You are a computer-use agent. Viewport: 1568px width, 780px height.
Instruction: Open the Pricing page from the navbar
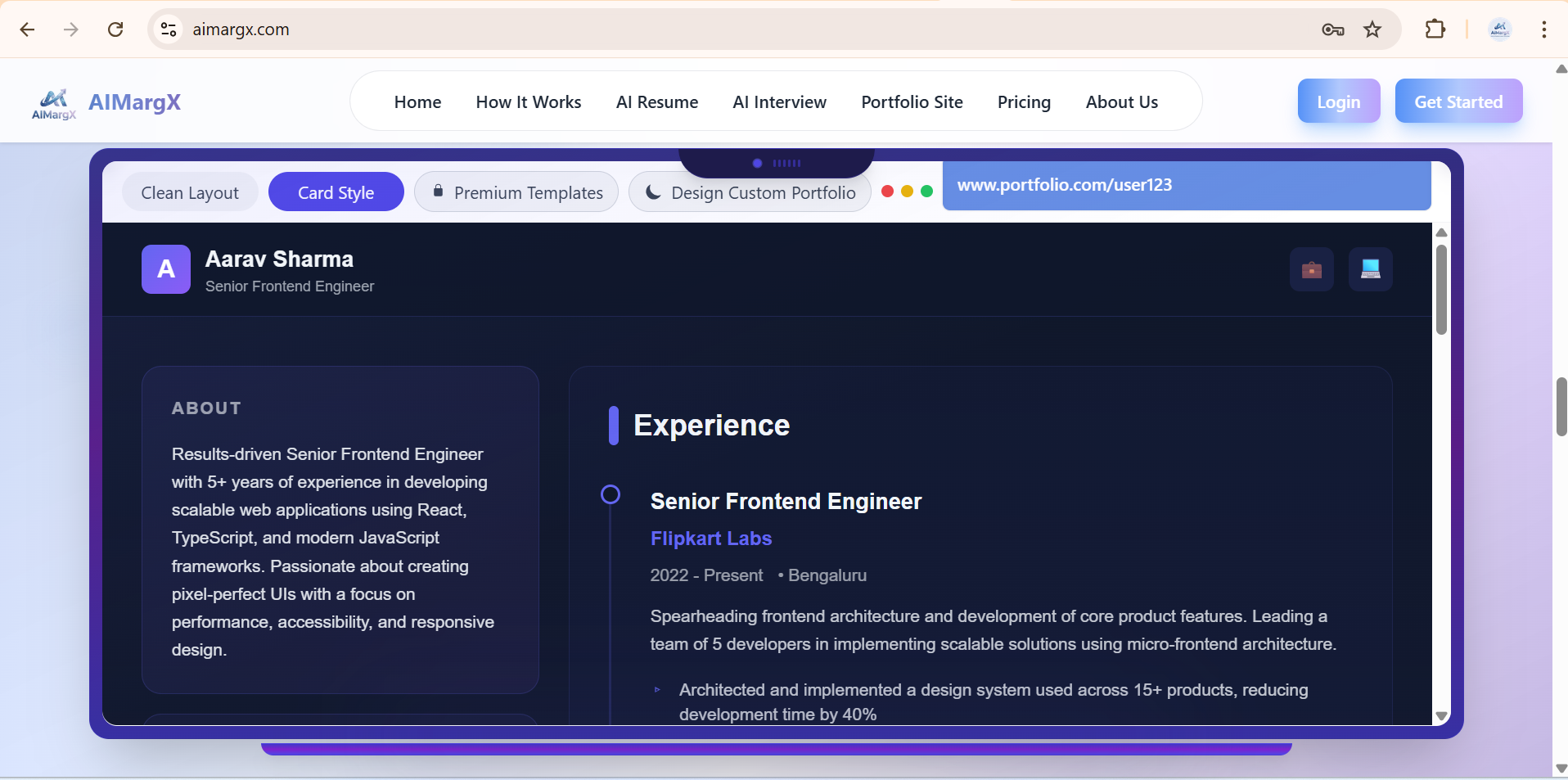(x=1023, y=101)
